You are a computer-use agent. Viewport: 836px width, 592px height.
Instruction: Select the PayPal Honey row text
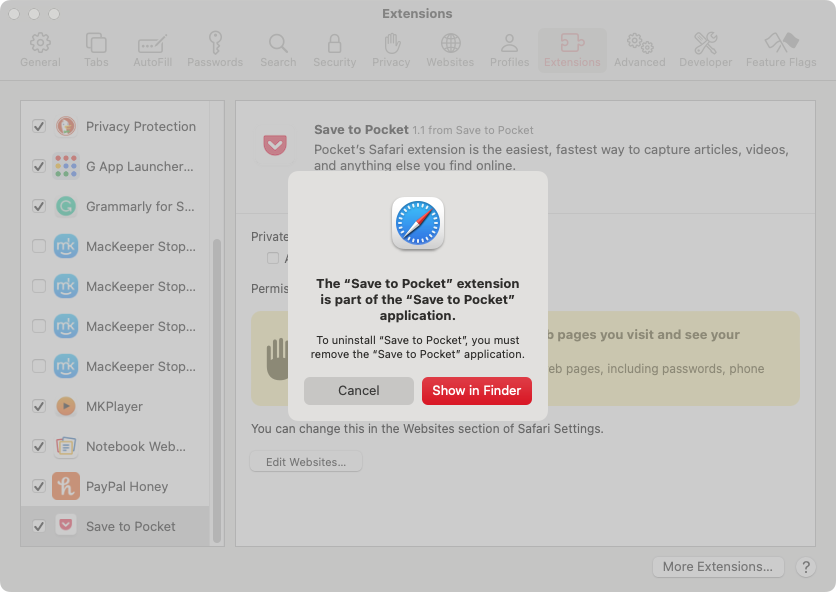[127, 486]
